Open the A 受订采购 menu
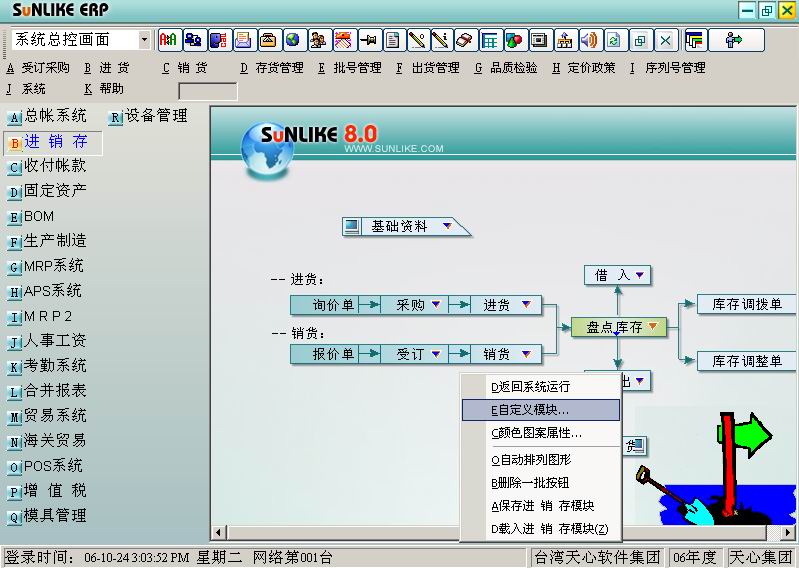Image resolution: width=799 pixels, height=568 pixels. point(38,68)
